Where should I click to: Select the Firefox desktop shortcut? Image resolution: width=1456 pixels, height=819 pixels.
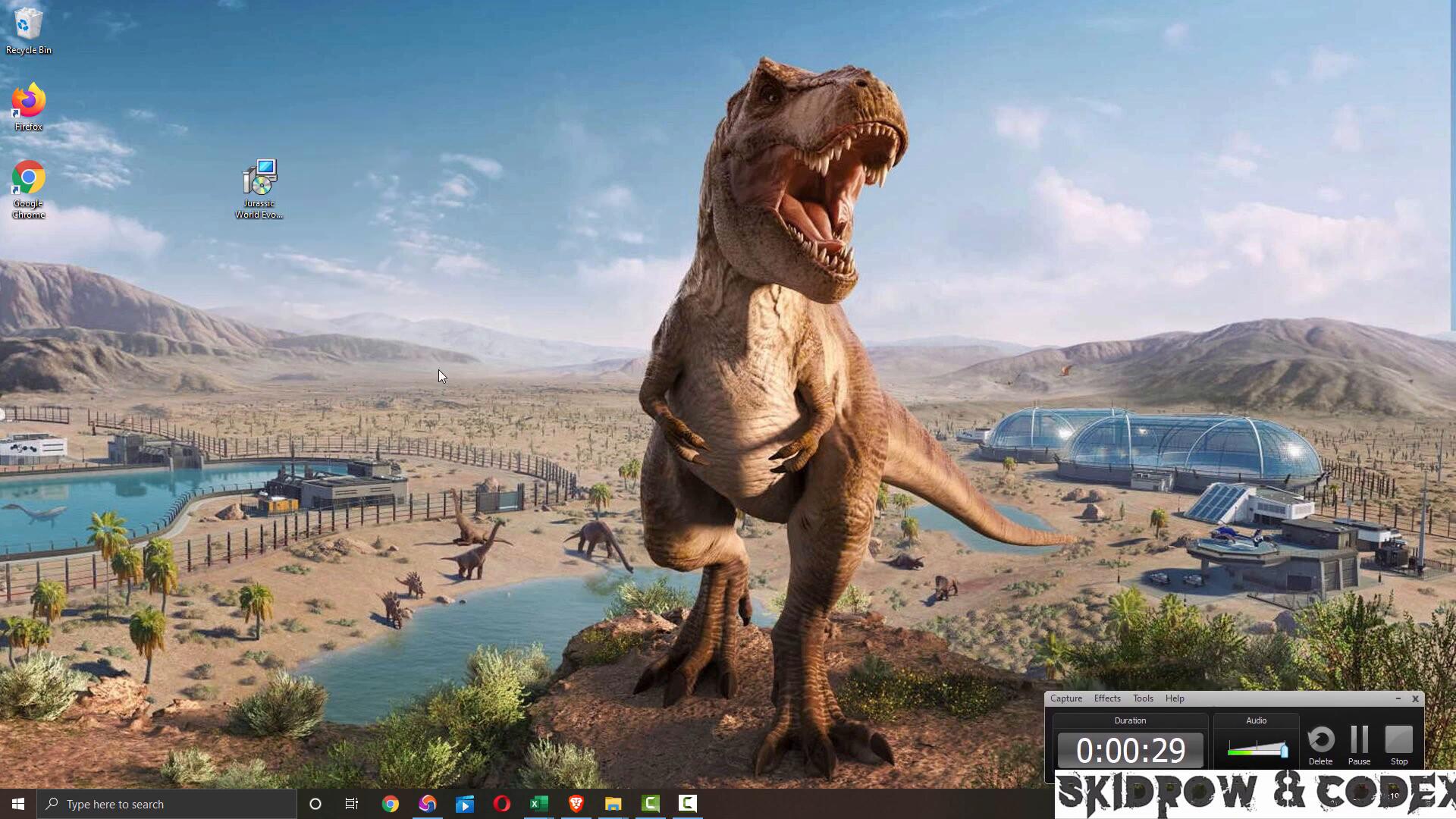(28, 102)
